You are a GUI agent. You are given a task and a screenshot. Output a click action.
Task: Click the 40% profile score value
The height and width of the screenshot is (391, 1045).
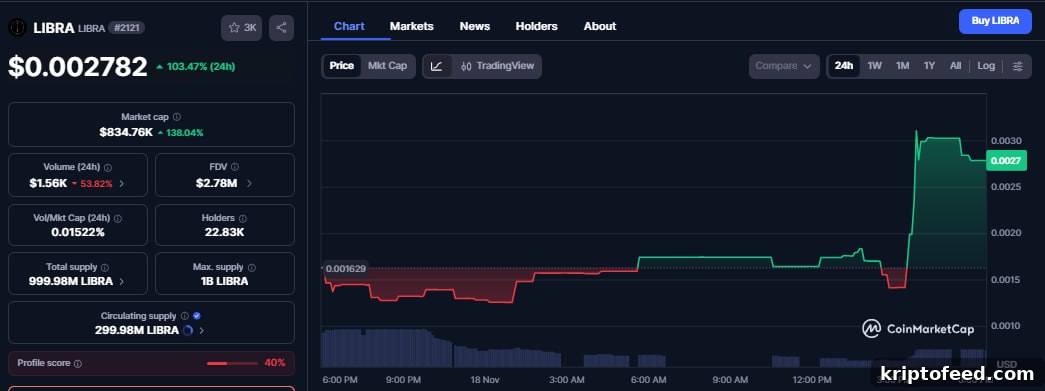(275, 363)
